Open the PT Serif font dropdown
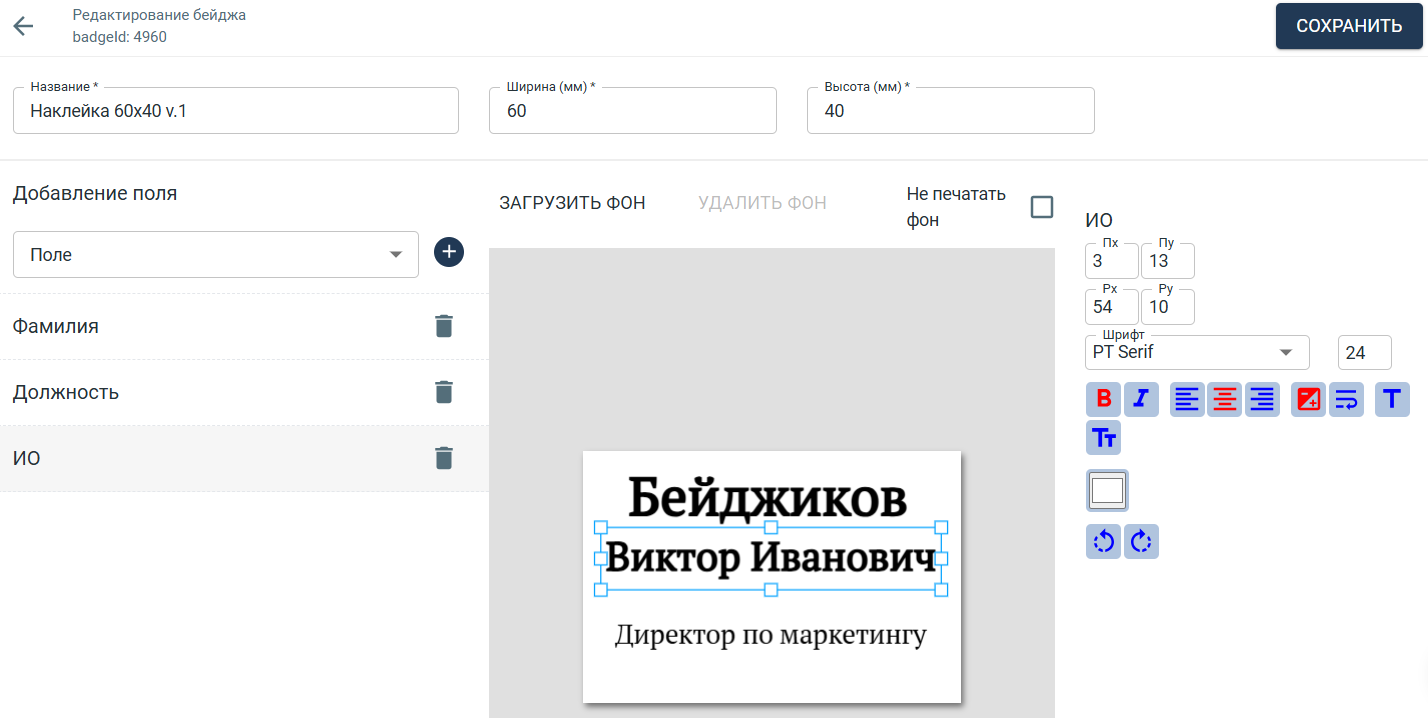This screenshot has height=718, width=1428. coord(1197,352)
